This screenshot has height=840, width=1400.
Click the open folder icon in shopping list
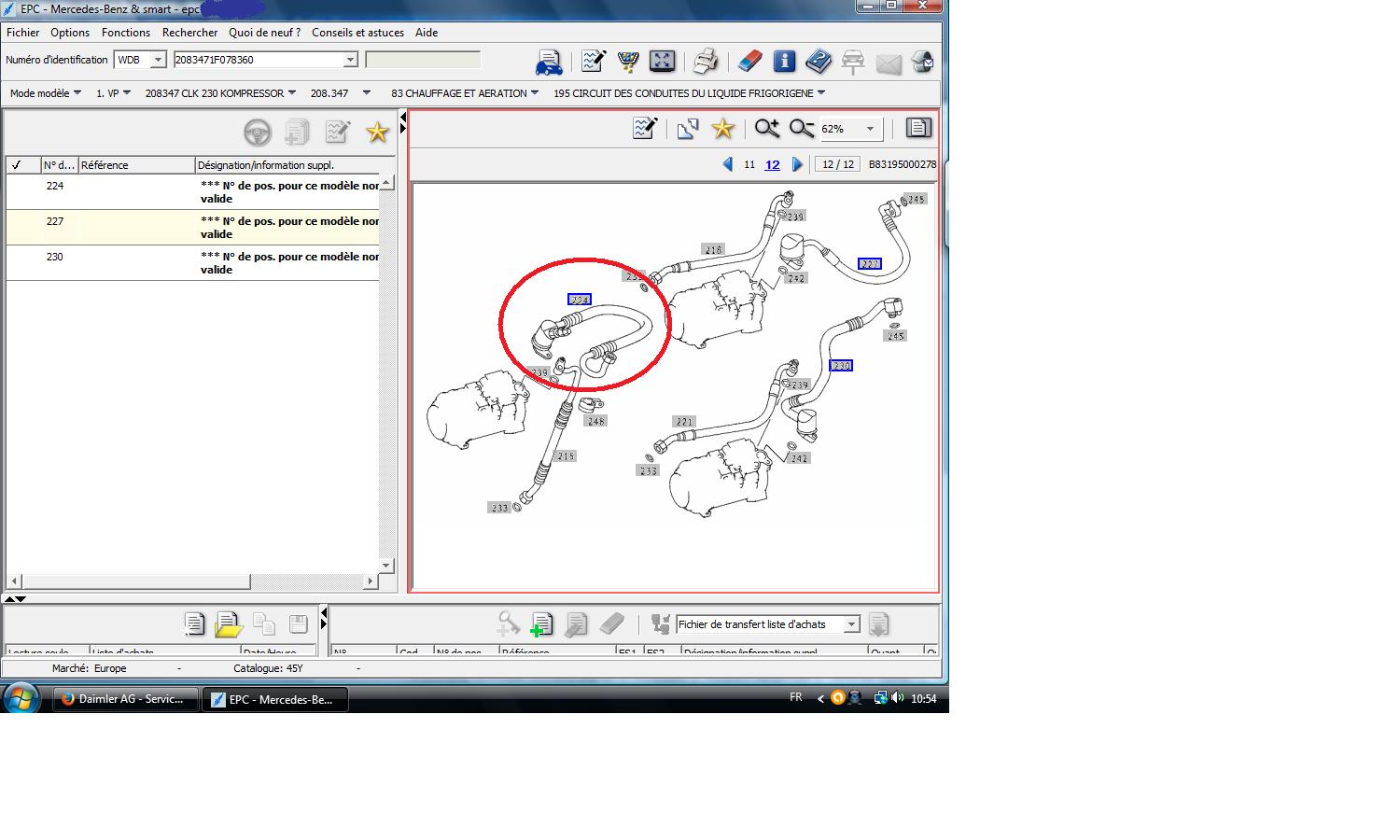click(x=229, y=624)
